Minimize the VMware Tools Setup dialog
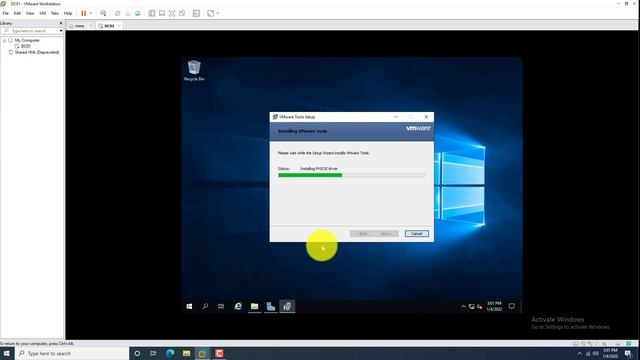 (396, 117)
